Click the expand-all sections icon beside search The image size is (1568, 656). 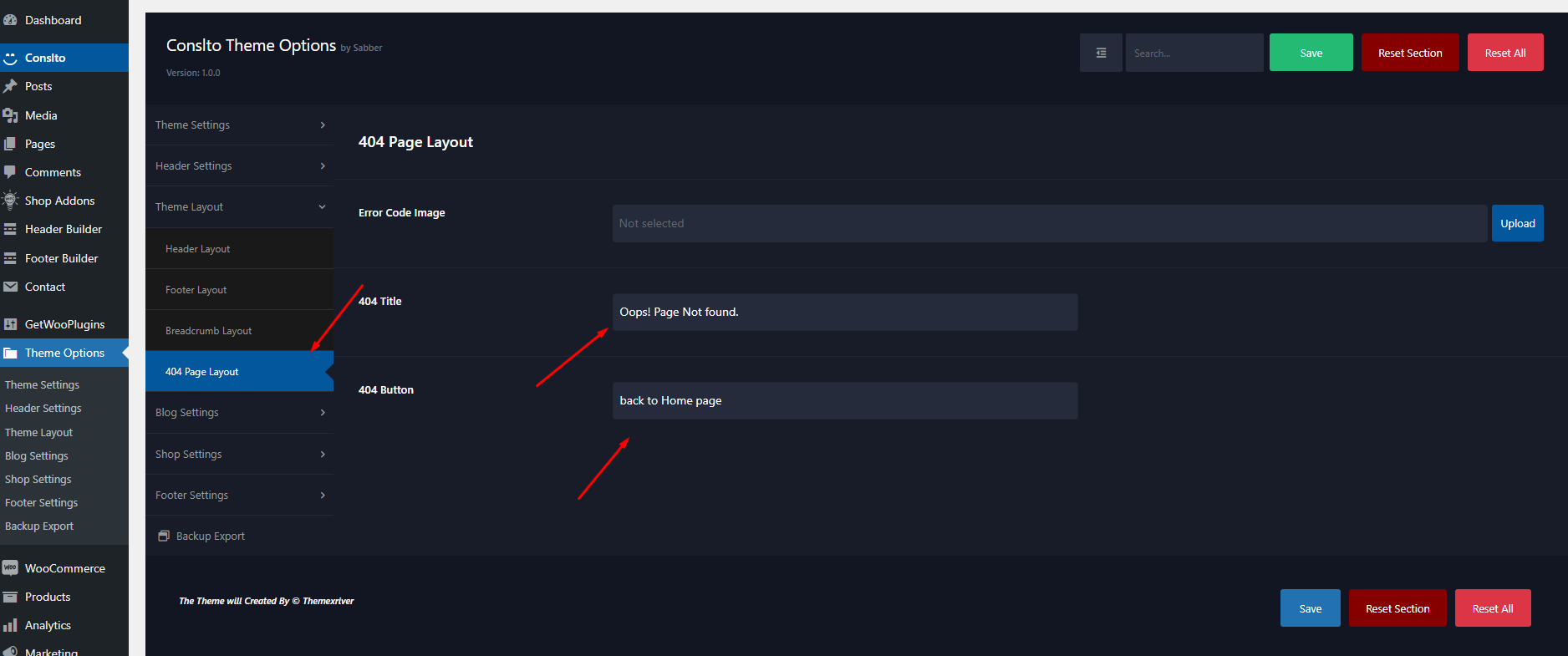click(1101, 53)
